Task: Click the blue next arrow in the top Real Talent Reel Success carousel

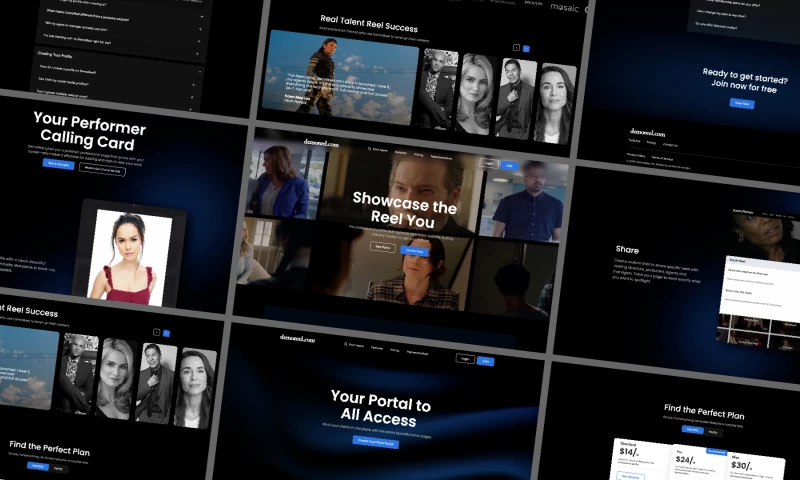Action: point(526,49)
